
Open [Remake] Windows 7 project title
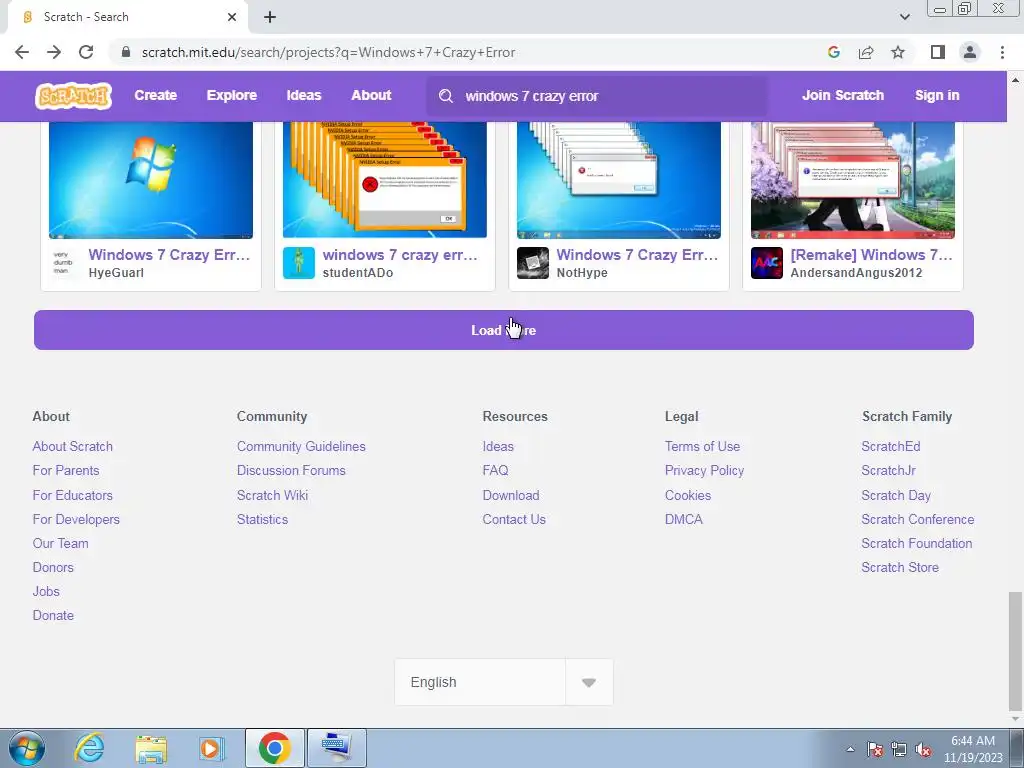point(871,255)
